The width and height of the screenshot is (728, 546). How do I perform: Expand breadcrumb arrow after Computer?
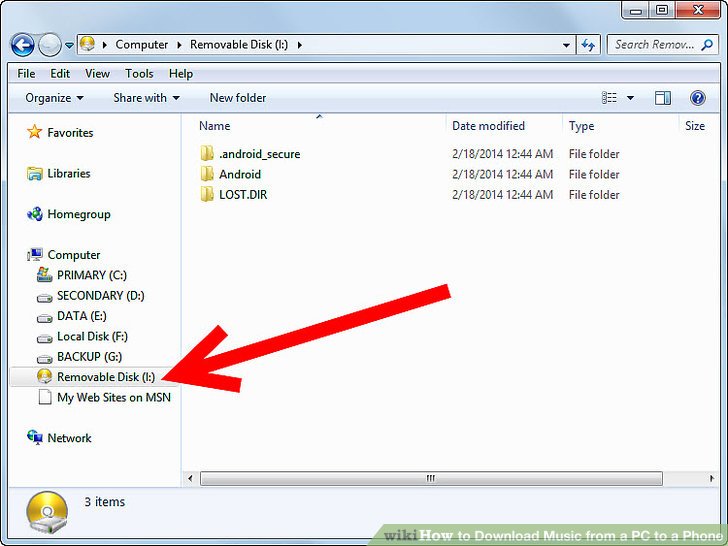tap(179, 45)
